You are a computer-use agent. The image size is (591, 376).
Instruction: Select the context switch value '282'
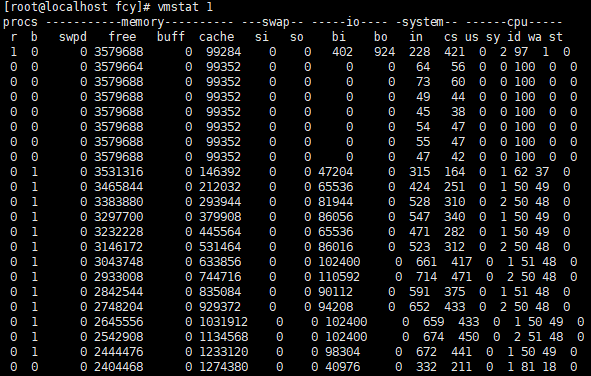coord(454,232)
